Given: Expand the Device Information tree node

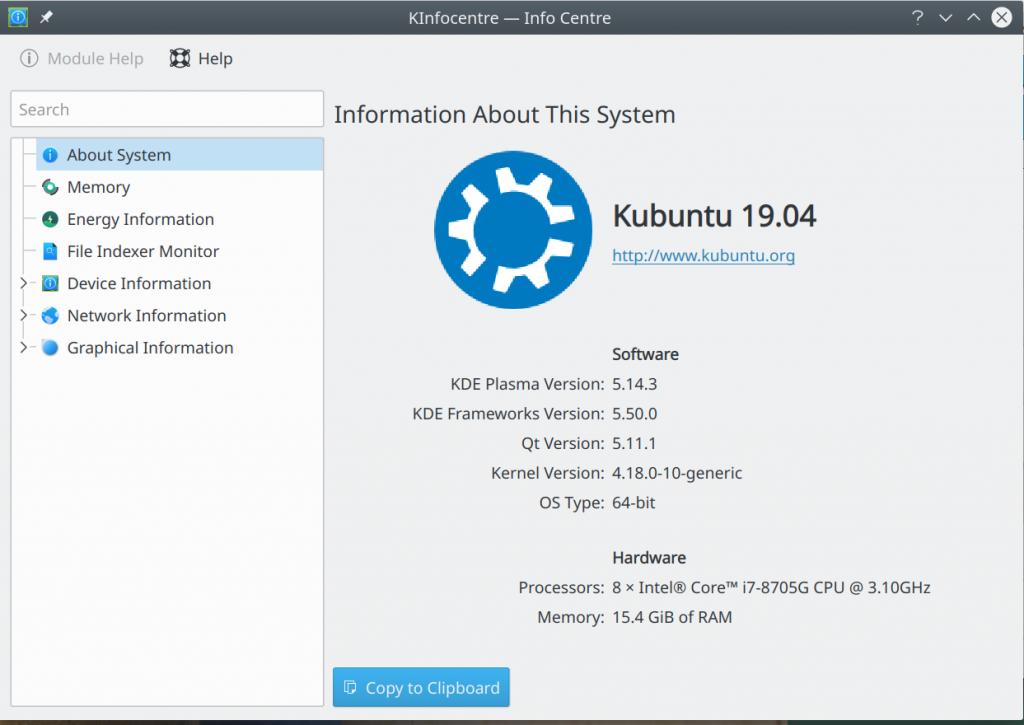Looking at the screenshot, I should (x=24, y=284).
